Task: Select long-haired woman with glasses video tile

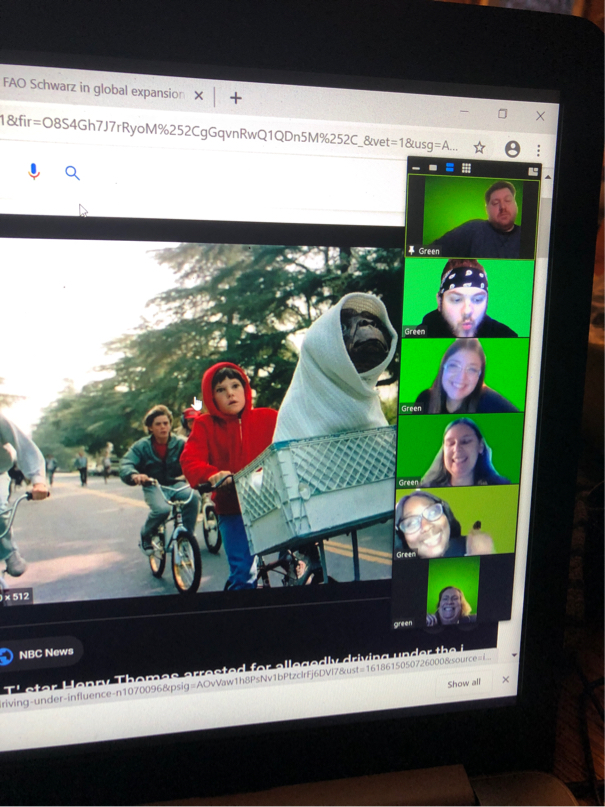Action: click(465, 376)
